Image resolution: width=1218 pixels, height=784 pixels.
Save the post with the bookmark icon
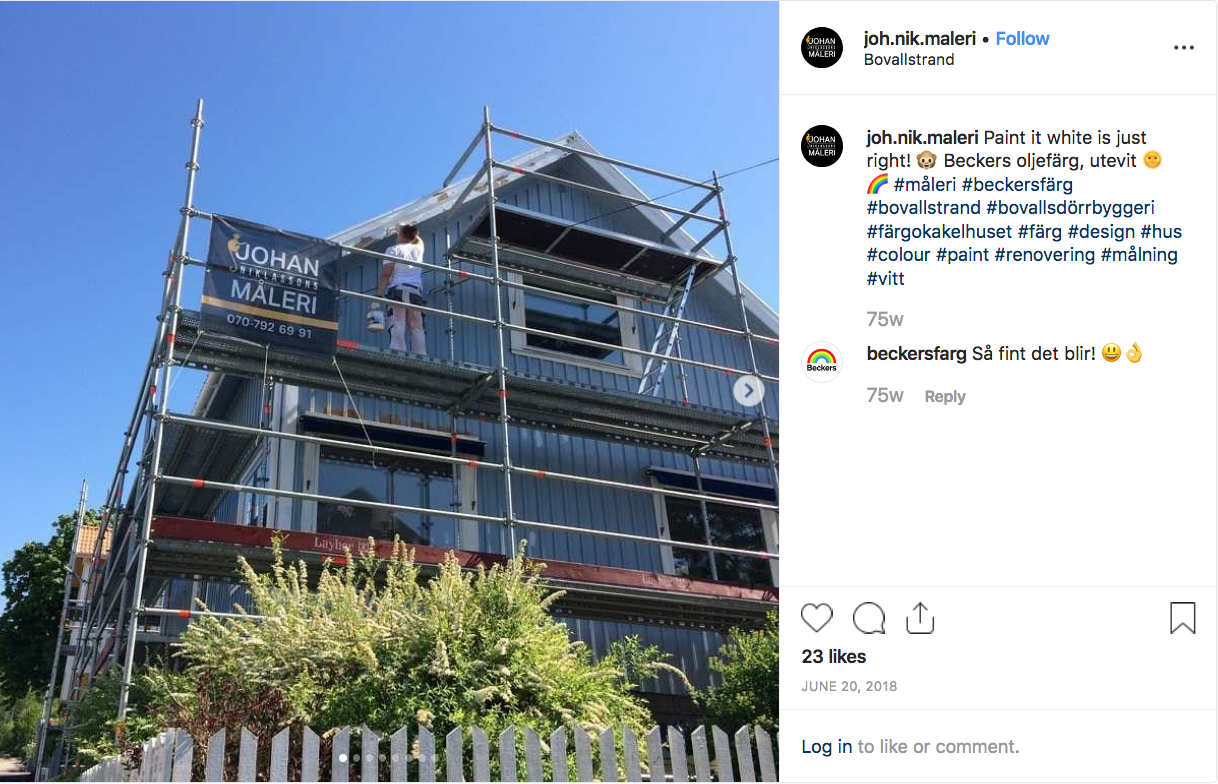coord(1183,618)
